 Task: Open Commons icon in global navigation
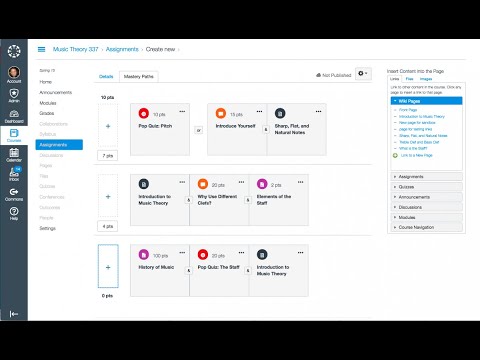click(14, 195)
